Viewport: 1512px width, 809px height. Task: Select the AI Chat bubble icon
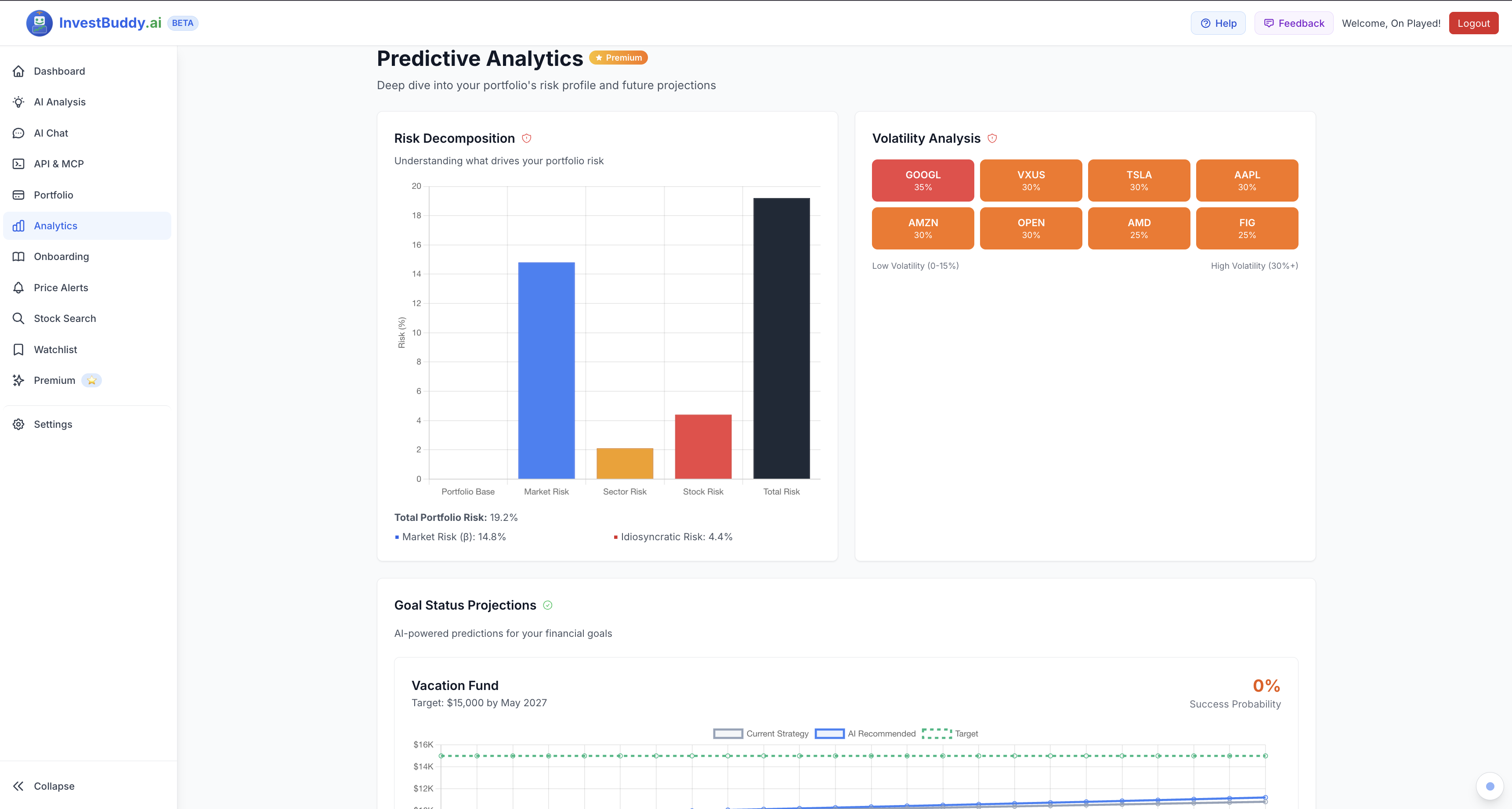tap(19, 133)
